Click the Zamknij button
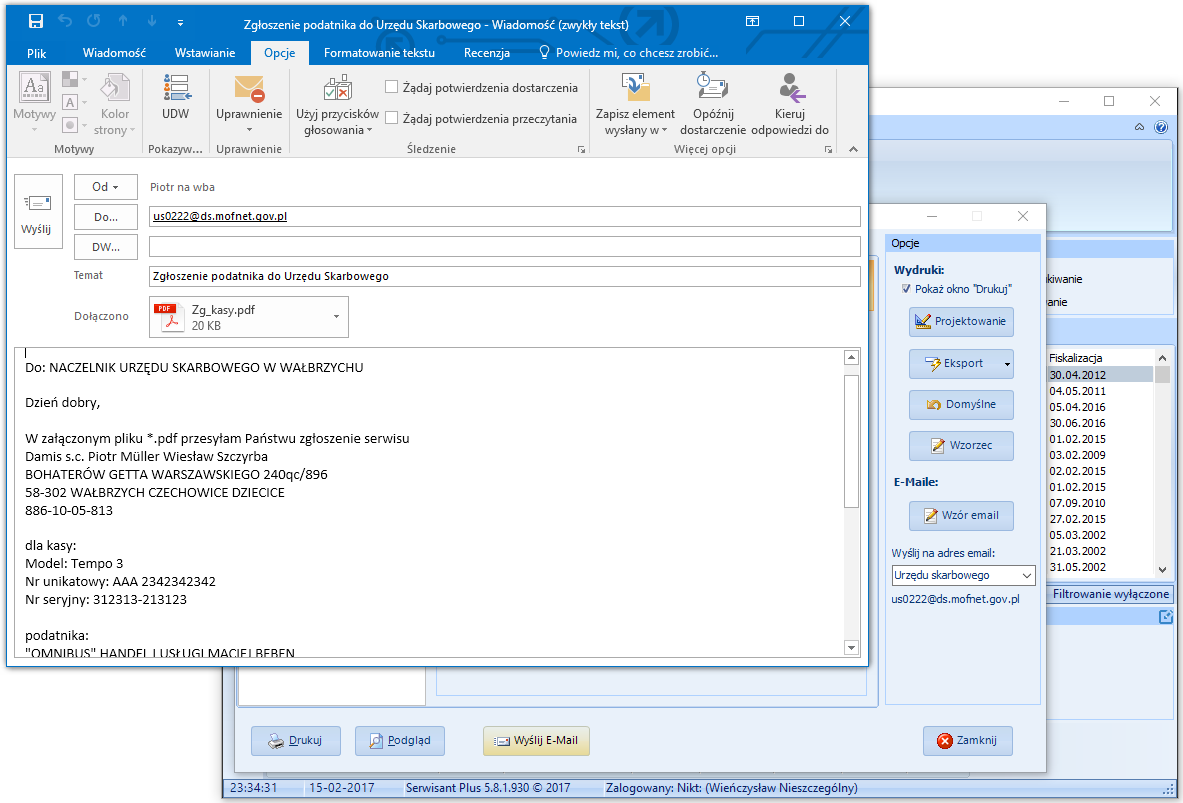Screen dimensions: 1183x803 point(968,741)
